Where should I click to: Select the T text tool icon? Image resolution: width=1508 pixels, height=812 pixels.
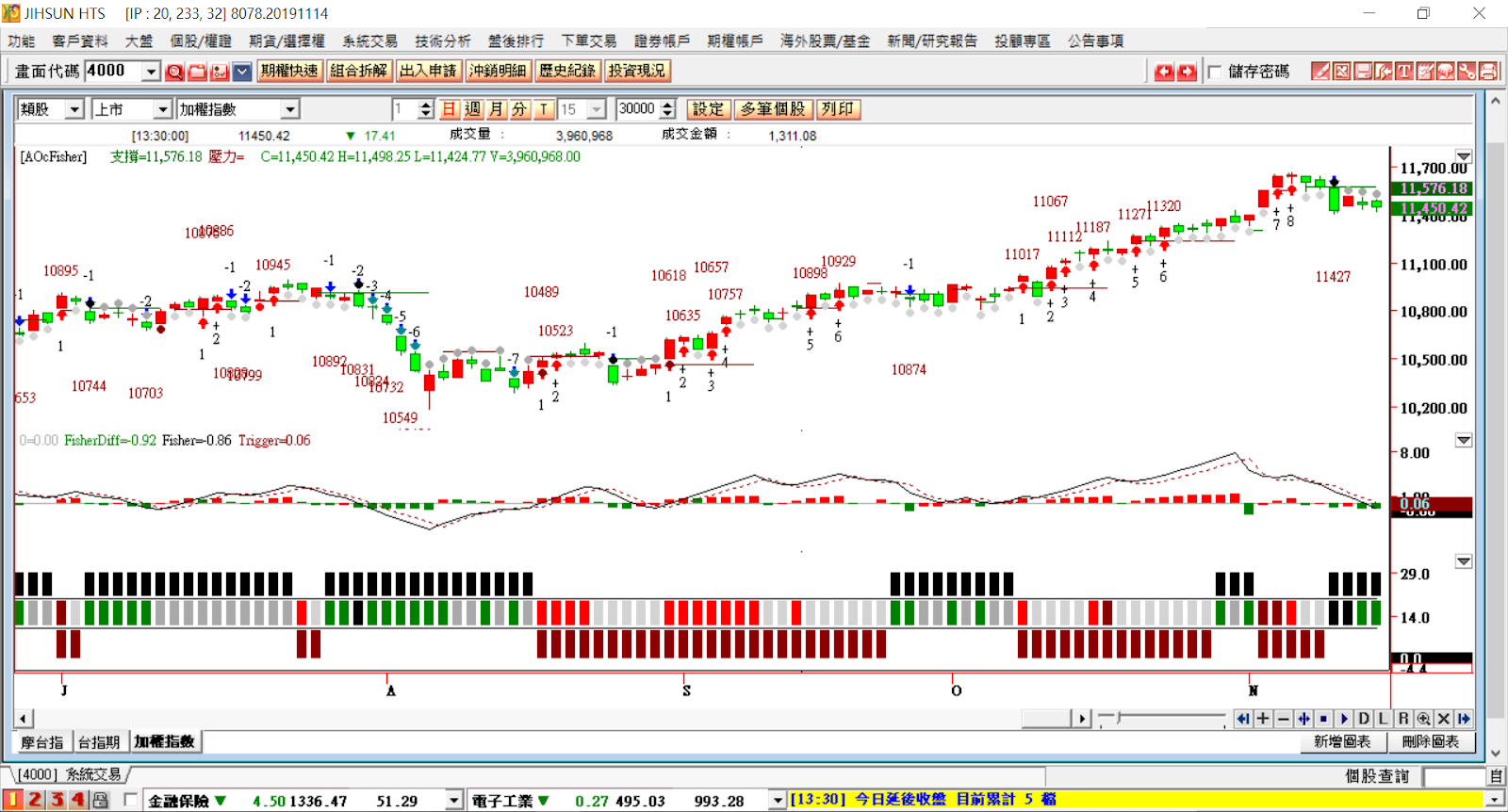(x=1404, y=71)
